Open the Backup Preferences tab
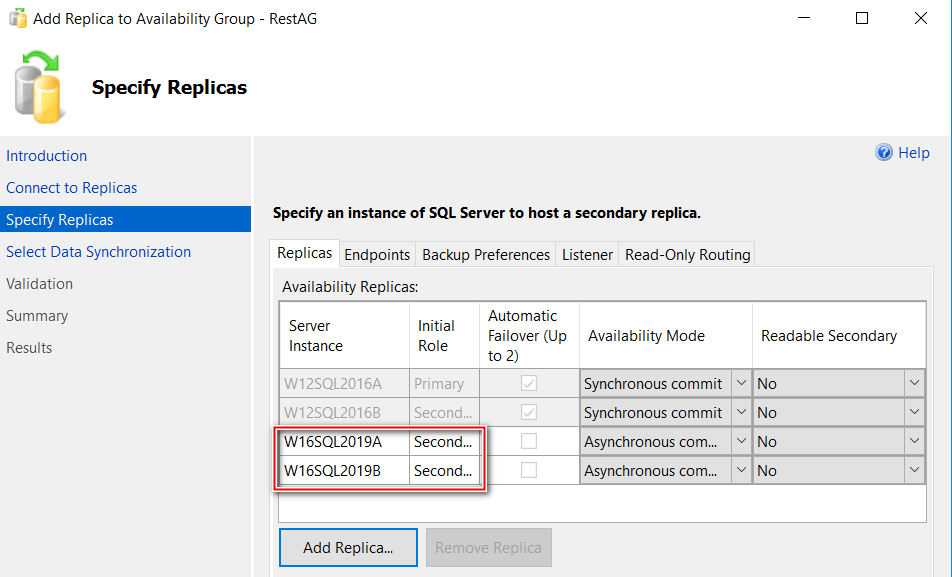The height and width of the screenshot is (577, 952). (x=486, y=255)
